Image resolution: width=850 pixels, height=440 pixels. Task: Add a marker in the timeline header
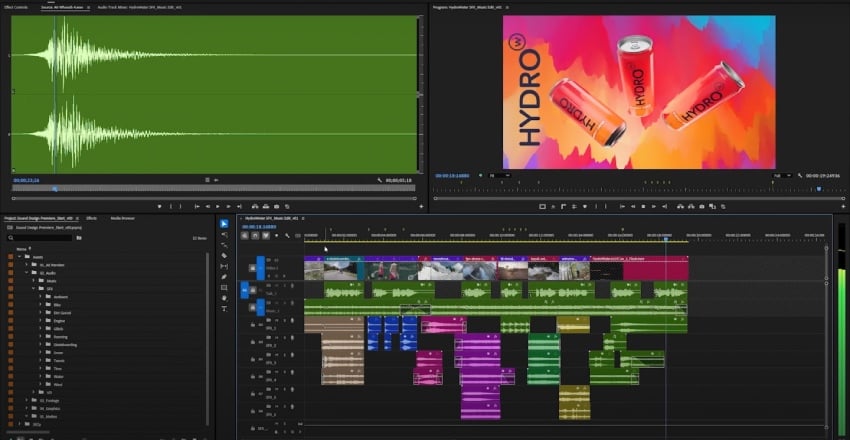click(x=276, y=236)
